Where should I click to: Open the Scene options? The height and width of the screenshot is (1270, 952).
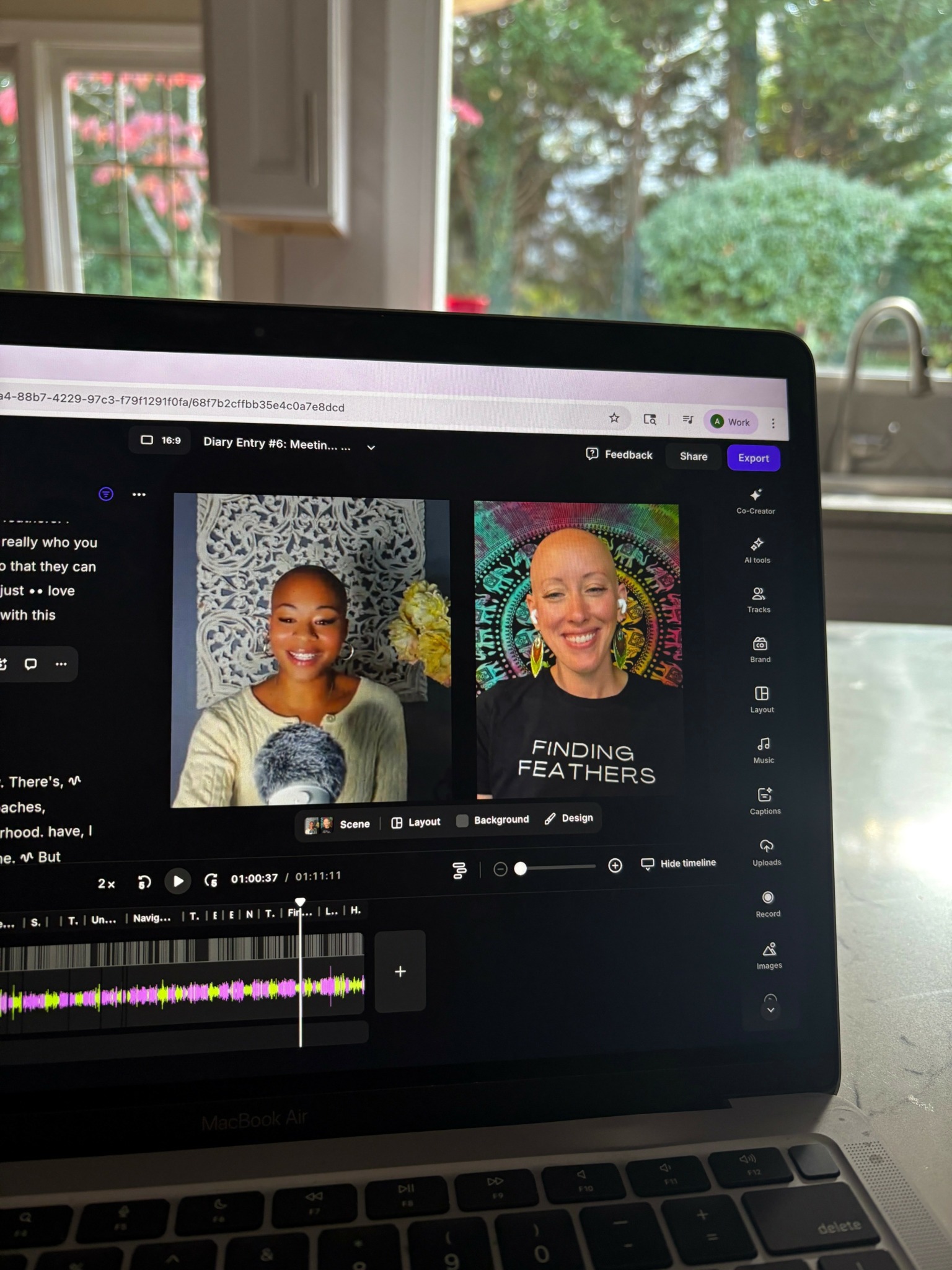tap(337, 824)
